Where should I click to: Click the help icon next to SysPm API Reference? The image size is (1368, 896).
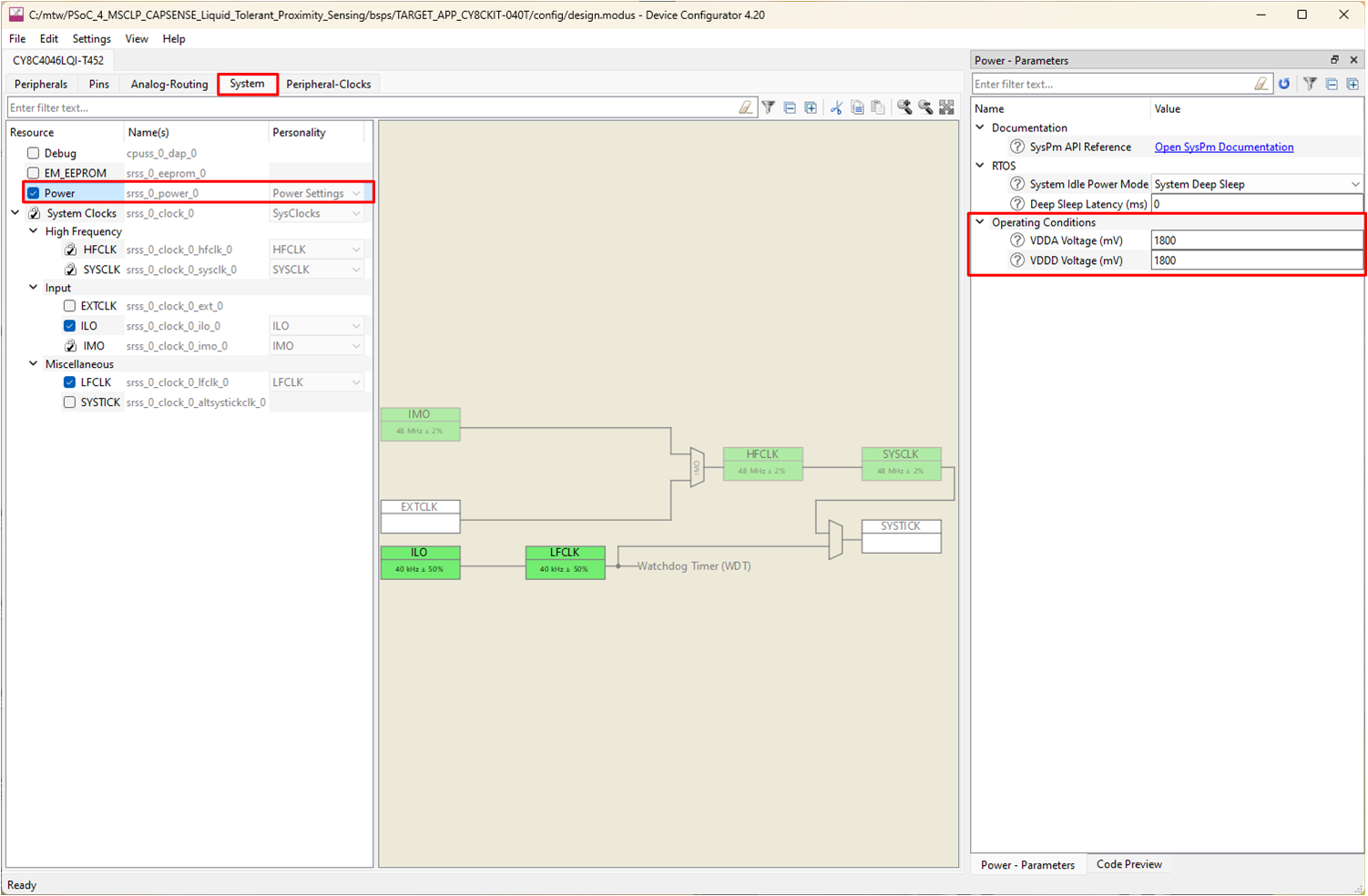[x=1017, y=147]
